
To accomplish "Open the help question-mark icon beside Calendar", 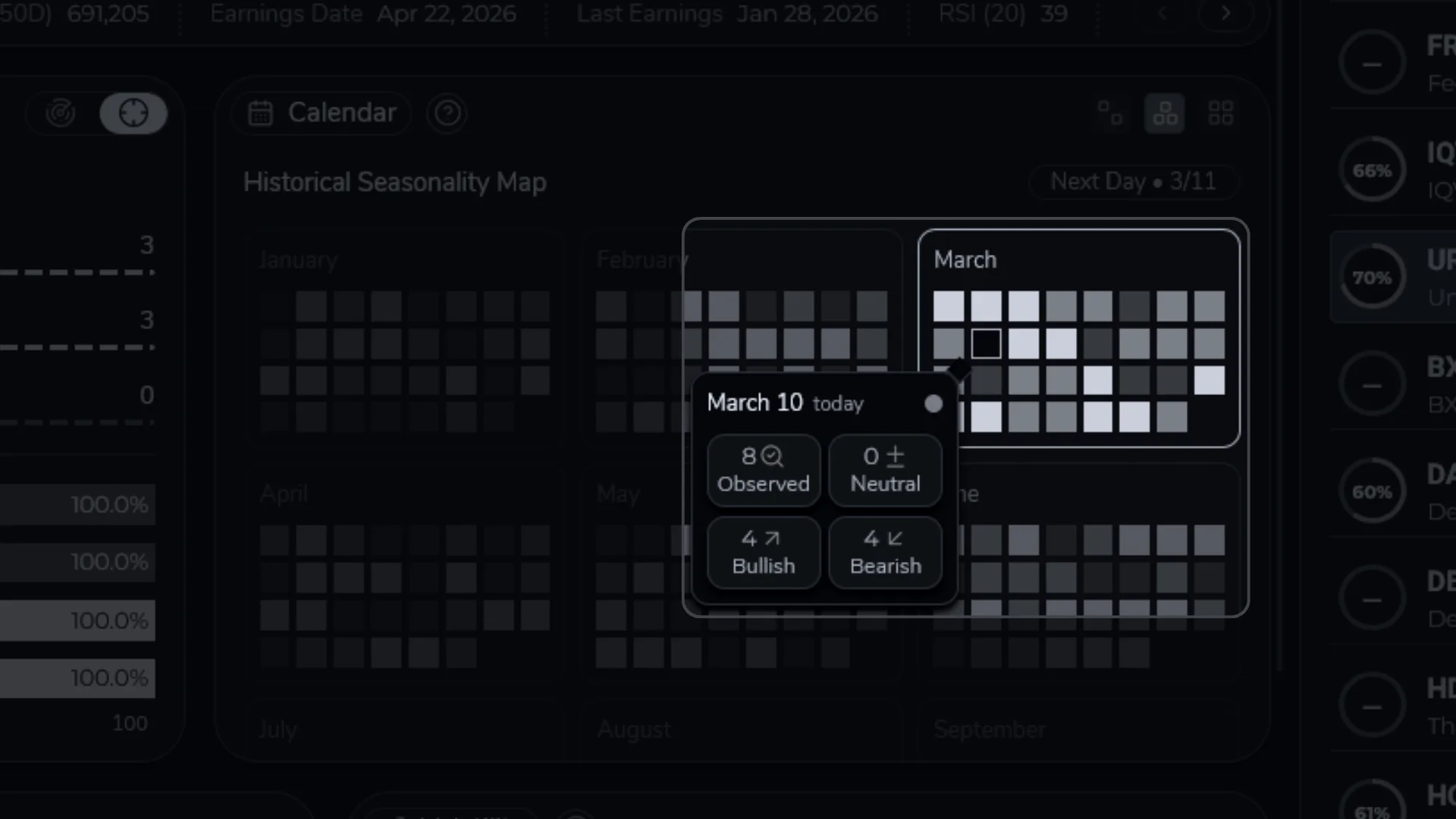I will [x=447, y=113].
